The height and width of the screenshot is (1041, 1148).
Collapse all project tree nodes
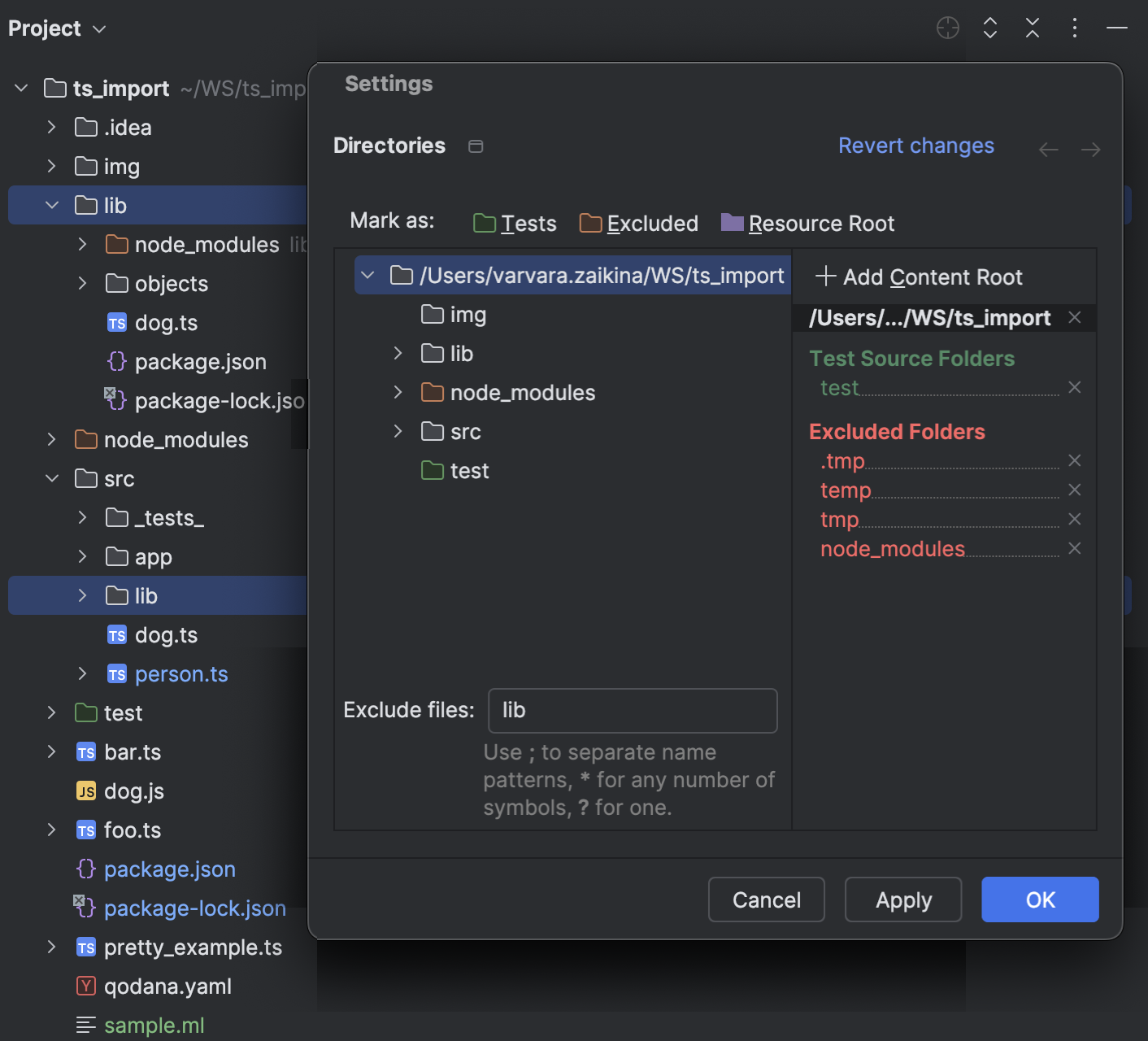click(x=1033, y=28)
